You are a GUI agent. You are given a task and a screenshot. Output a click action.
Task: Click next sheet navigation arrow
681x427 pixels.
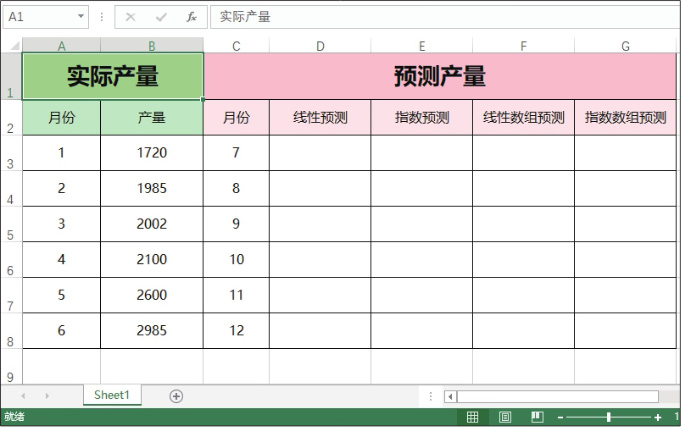47,396
